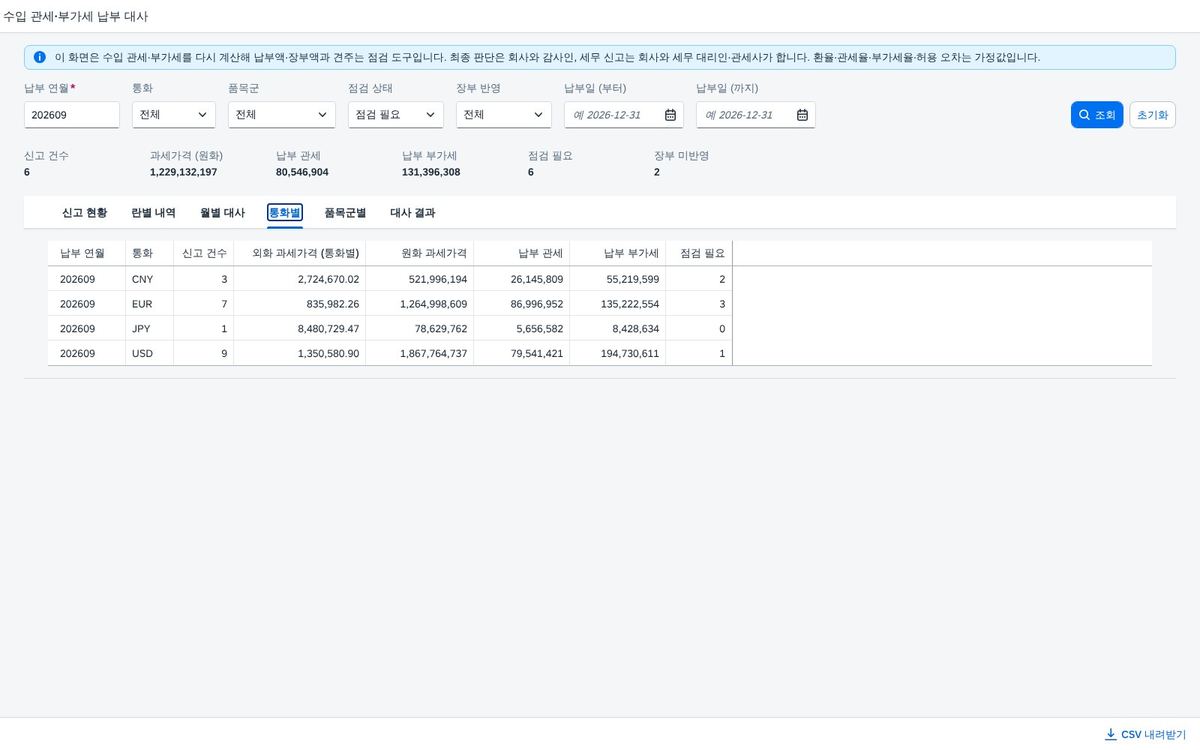Click value 86,996,952 in EUR row
This screenshot has width=1200, height=750.
pos(537,304)
